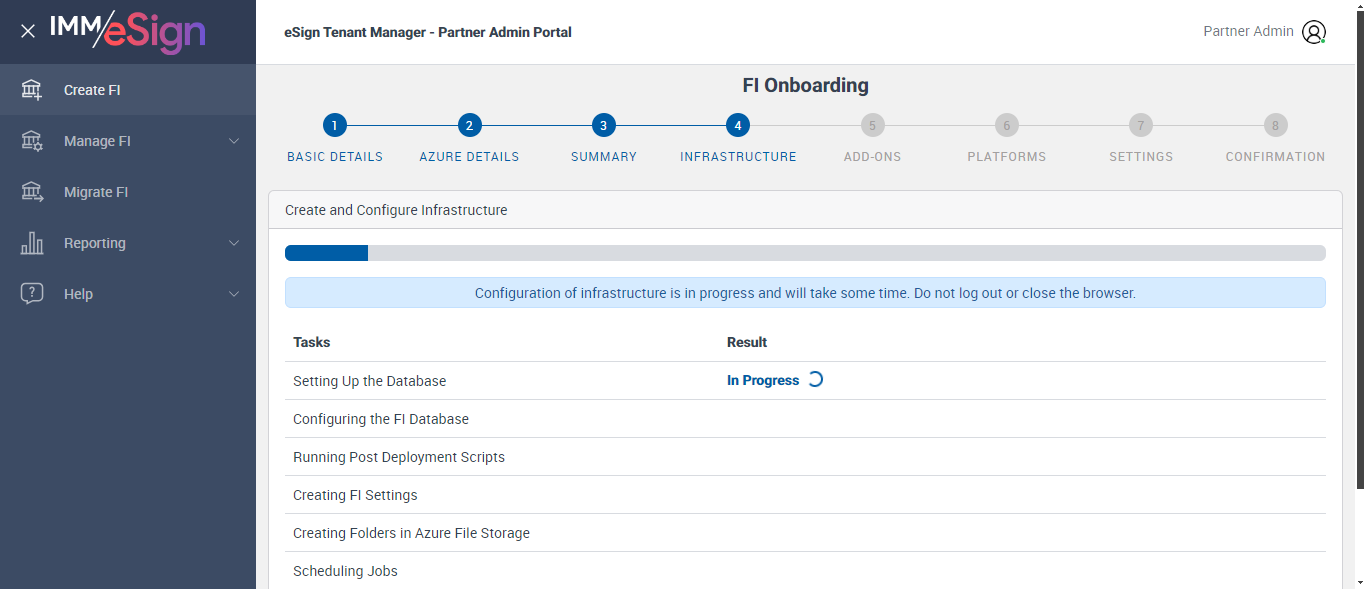Image resolution: width=1366 pixels, height=589 pixels.
Task: Expand the Reporting submenu chevron
Action: click(234, 243)
